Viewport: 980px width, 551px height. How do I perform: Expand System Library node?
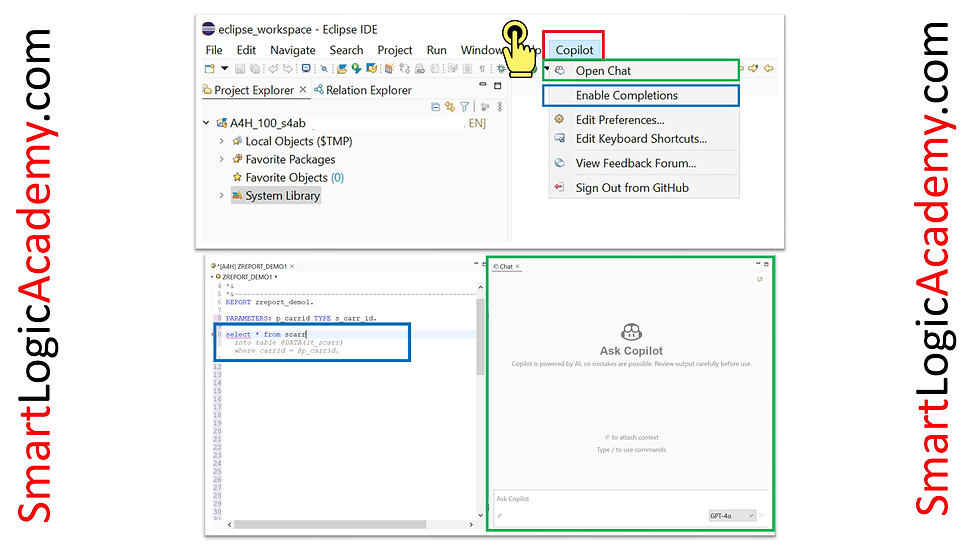(x=221, y=196)
